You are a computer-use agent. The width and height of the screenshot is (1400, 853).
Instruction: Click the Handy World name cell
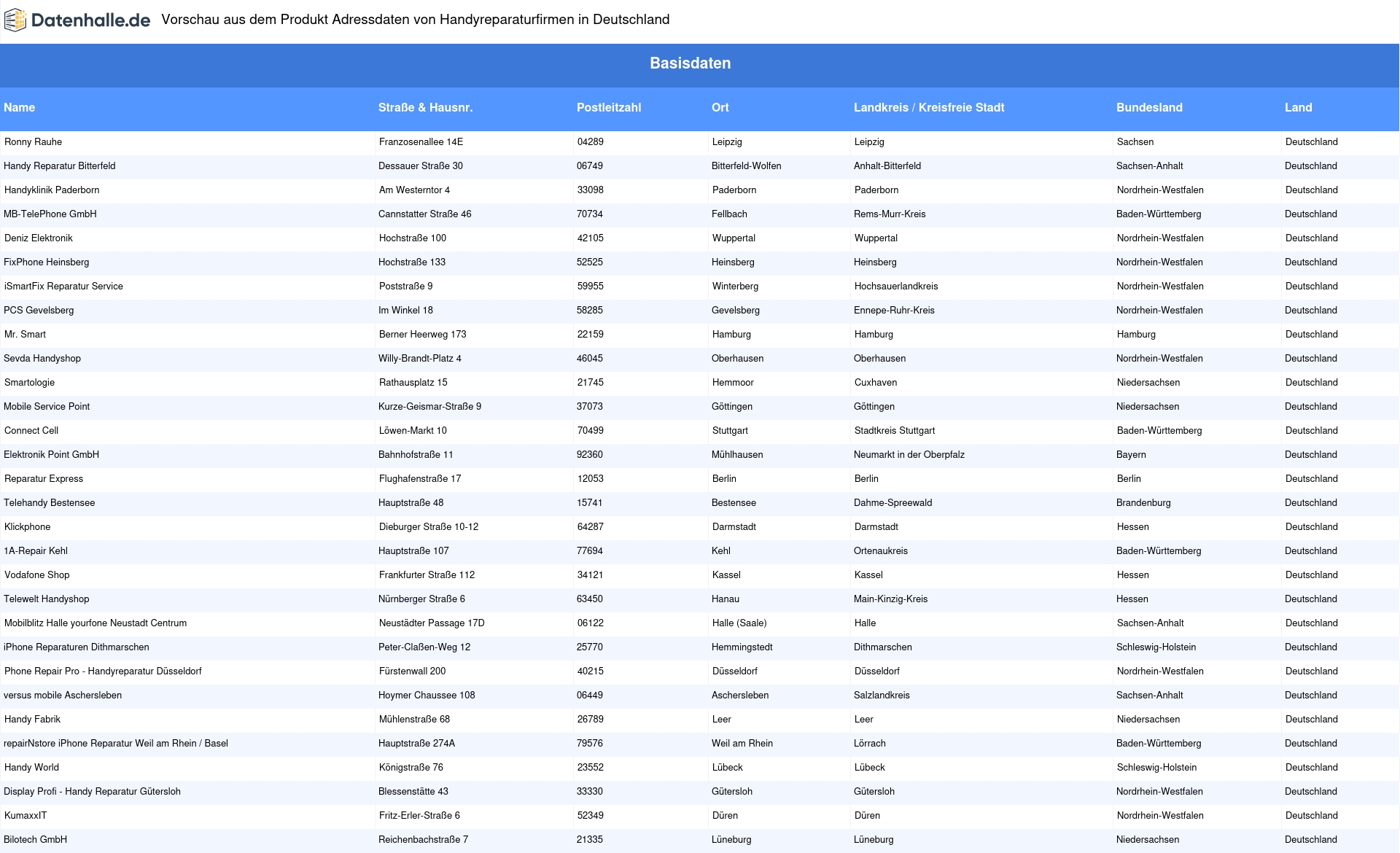(x=32, y=768)
